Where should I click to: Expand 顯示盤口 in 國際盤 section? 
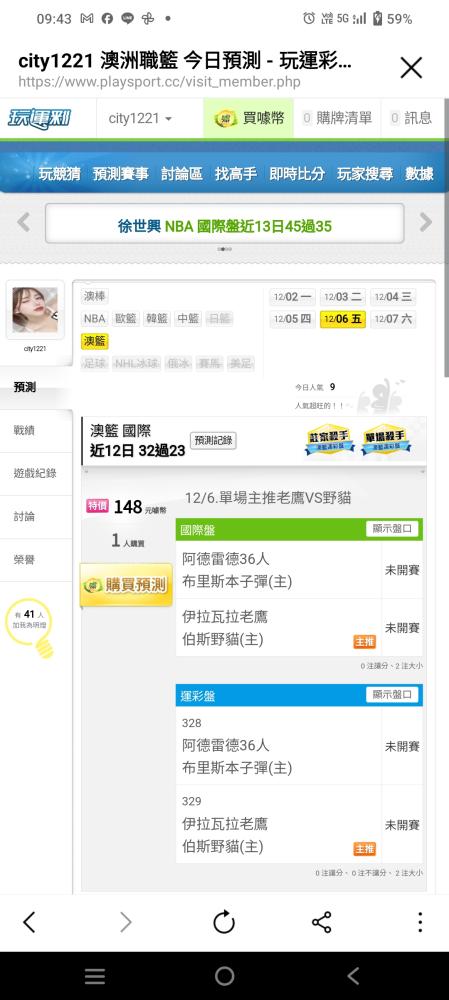pos(392,529)
